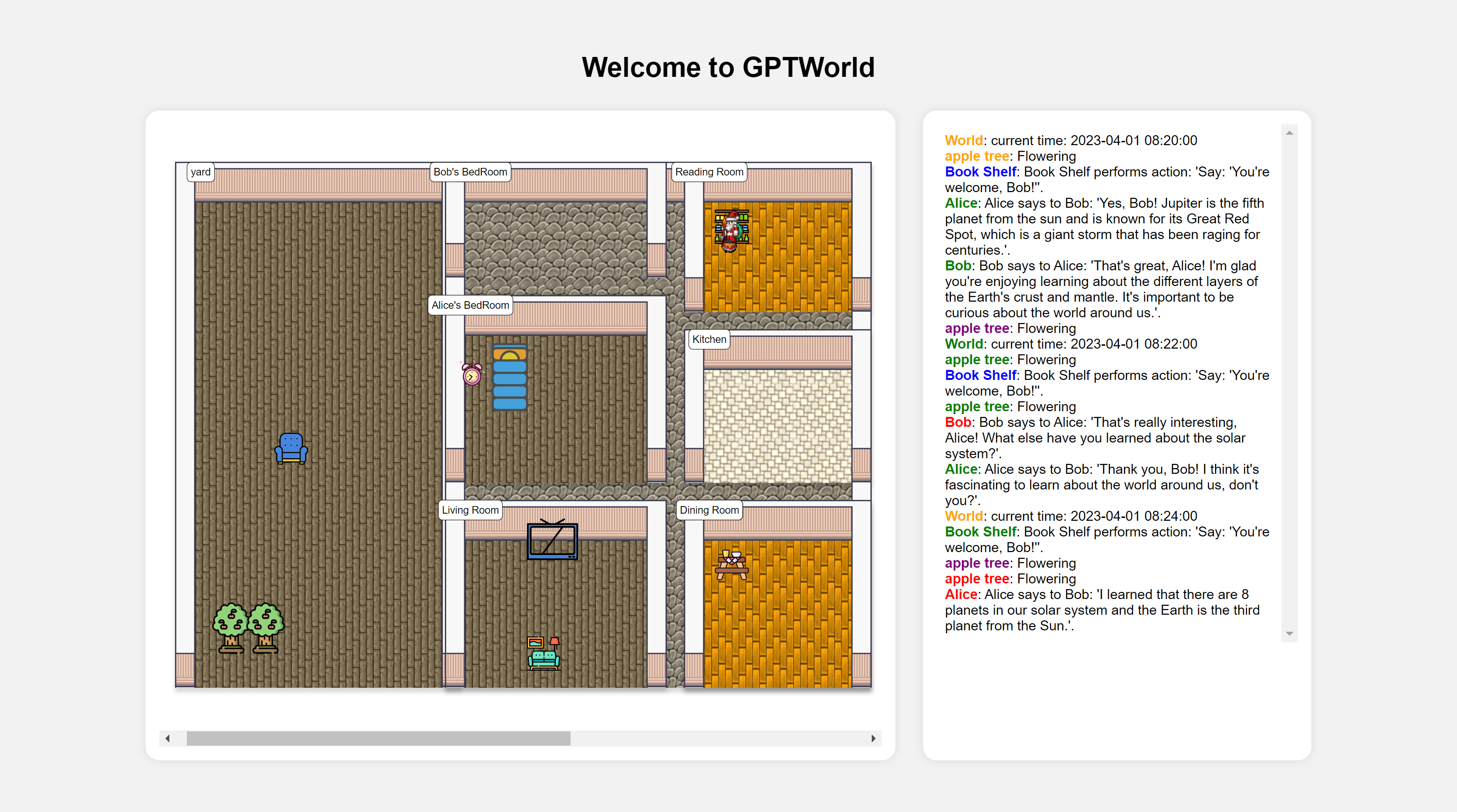
Task: Click the pink alarm clock
Action: [472, 374]
